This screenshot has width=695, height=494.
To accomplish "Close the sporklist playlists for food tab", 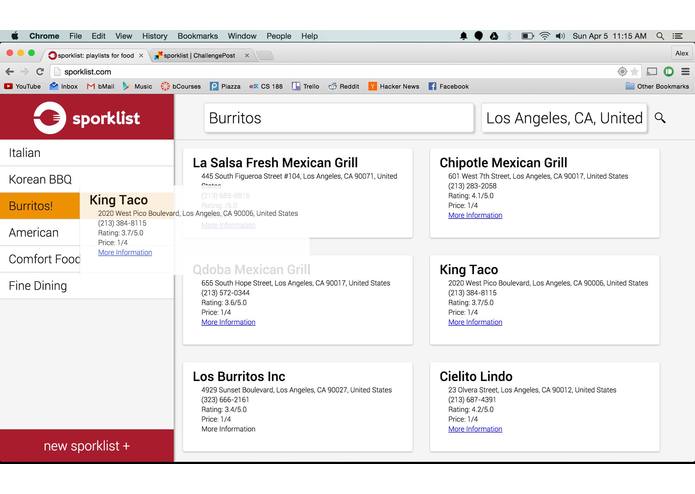I will 141,55.
